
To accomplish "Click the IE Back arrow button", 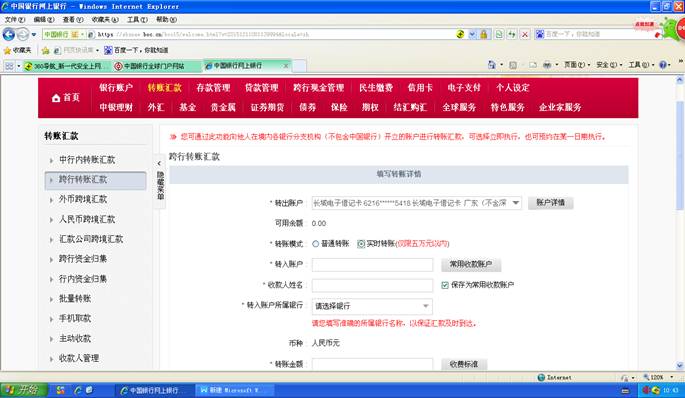I will pos(9,34).
